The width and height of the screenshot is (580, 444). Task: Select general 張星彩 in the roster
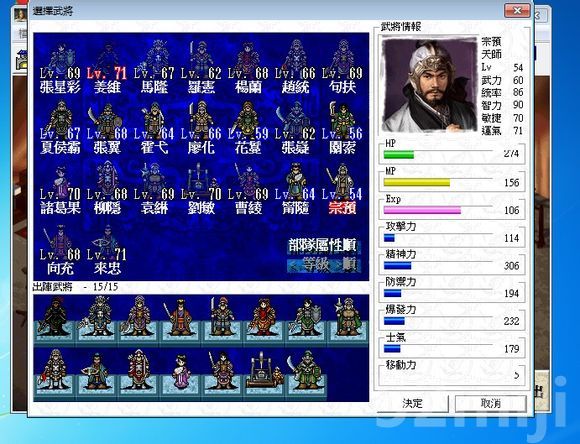coord(60,67)
